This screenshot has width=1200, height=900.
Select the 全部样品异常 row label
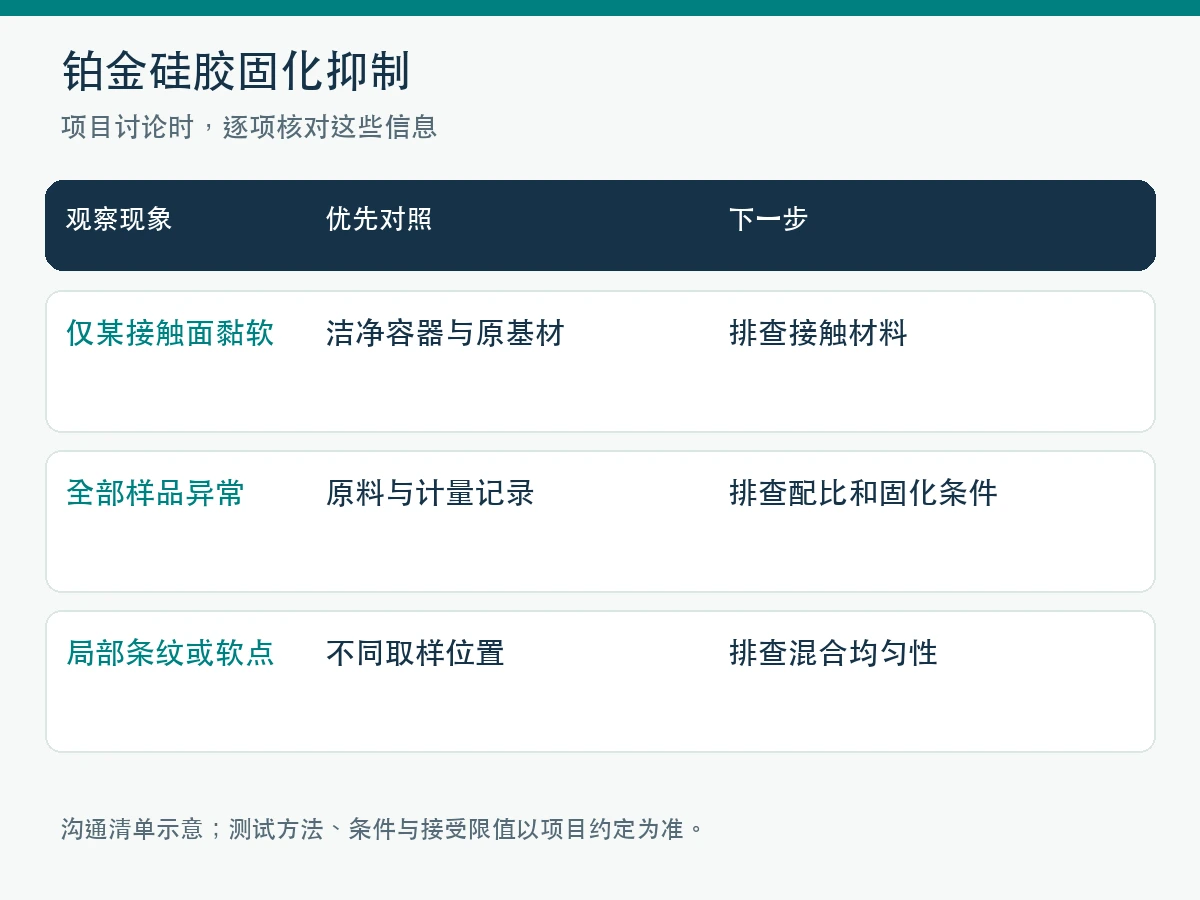click(155, 493)
